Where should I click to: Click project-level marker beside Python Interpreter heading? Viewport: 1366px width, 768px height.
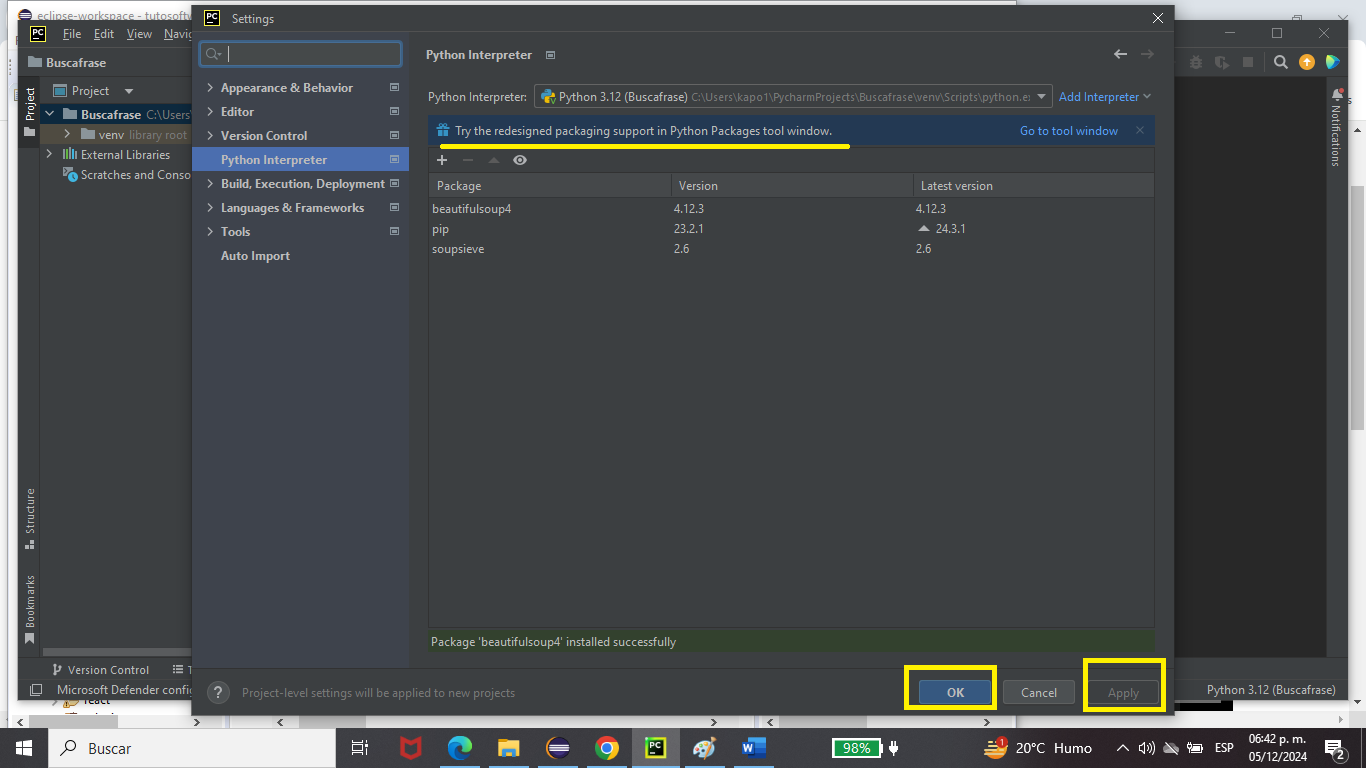[550, 55]
